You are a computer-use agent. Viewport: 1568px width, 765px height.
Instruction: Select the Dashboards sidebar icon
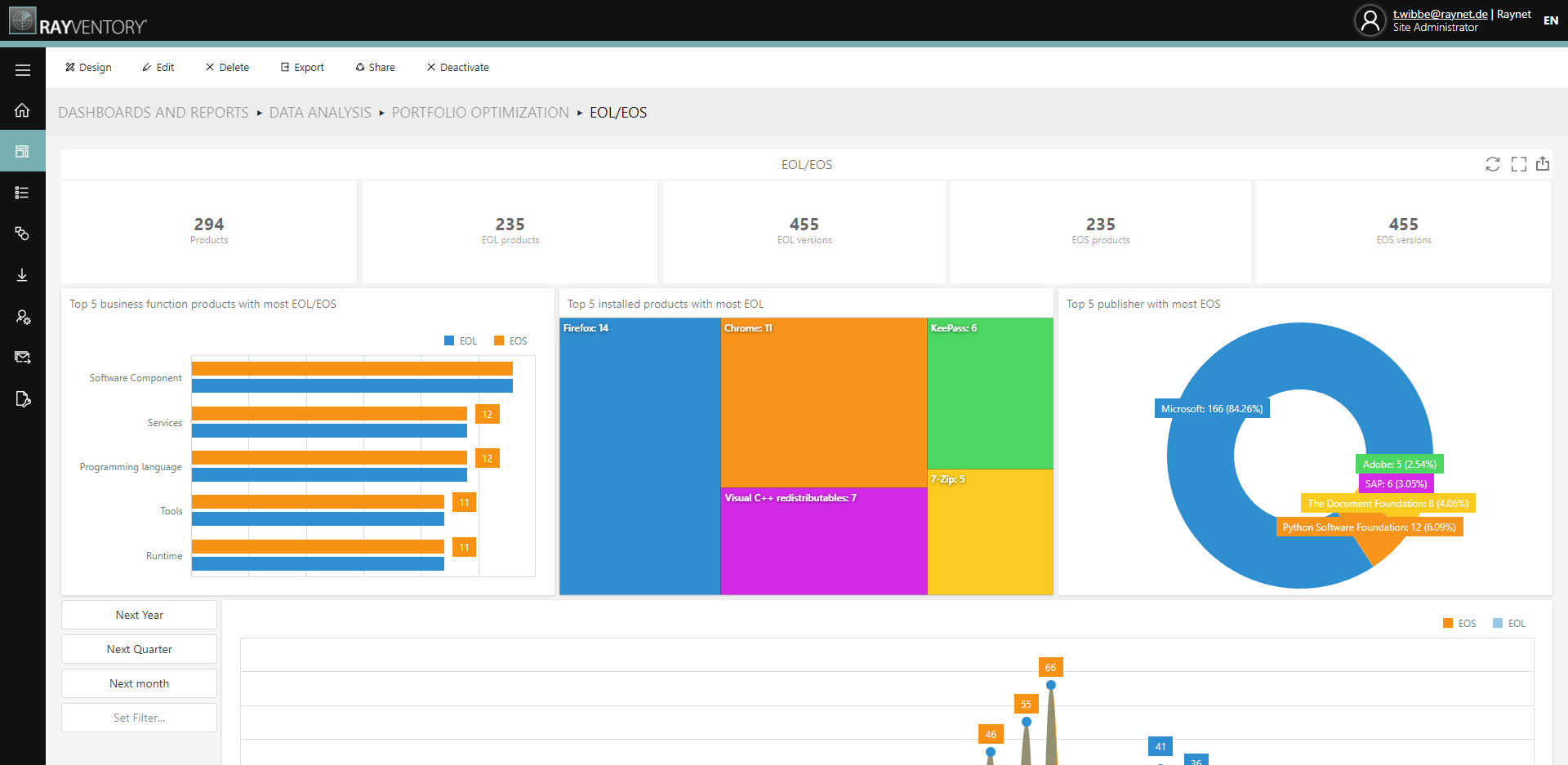click(22, 151)
